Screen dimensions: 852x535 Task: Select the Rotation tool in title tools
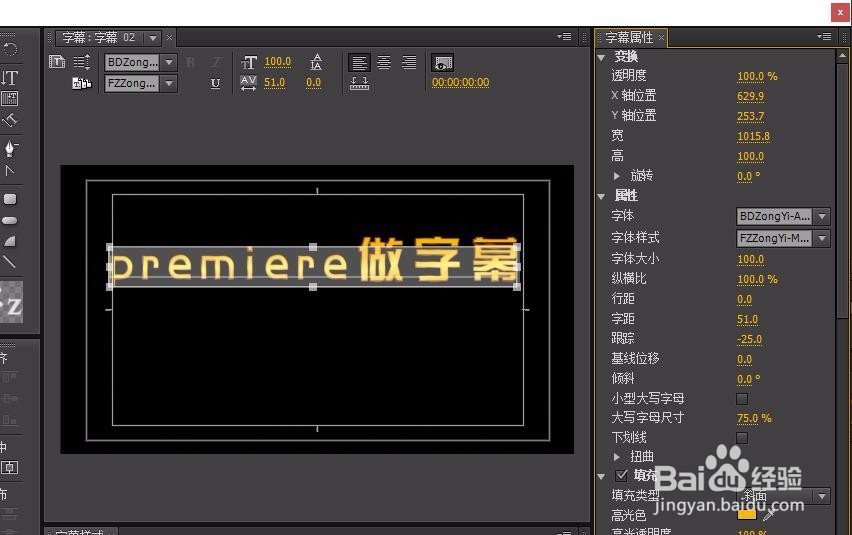[10, 49]
